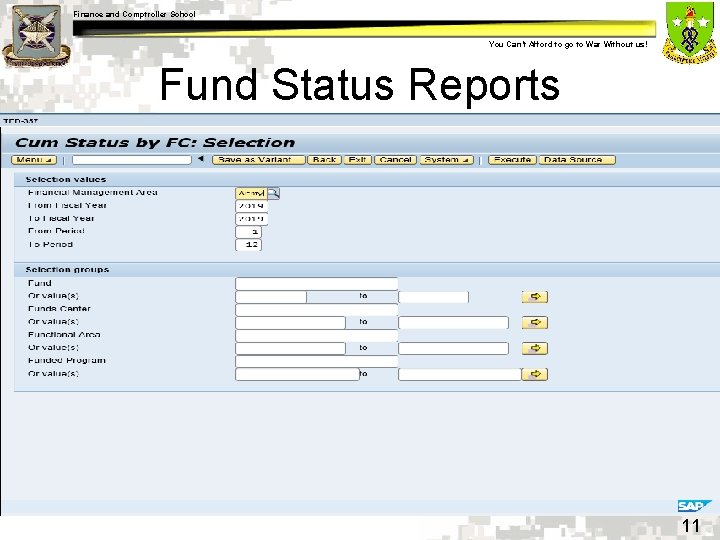Viewport: 720px width, 540px height.
Task: Click the 'Selection groups' section header
Action: pyautogui.click(x=67, y=270)
